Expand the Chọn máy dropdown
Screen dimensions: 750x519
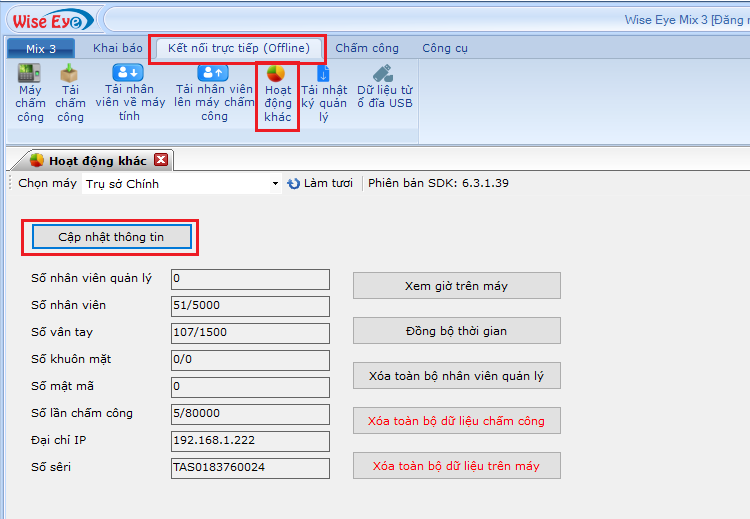275,184
